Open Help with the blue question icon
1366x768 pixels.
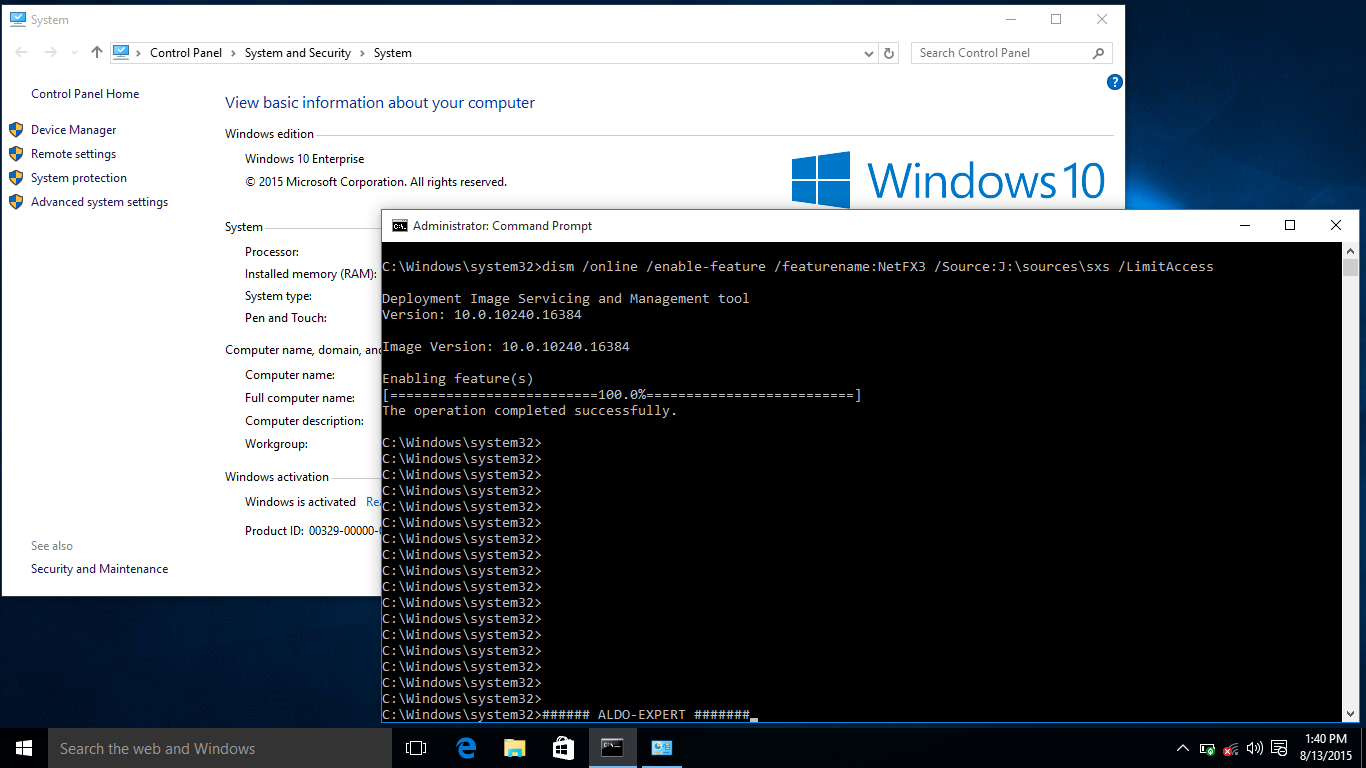[1115, 82]
